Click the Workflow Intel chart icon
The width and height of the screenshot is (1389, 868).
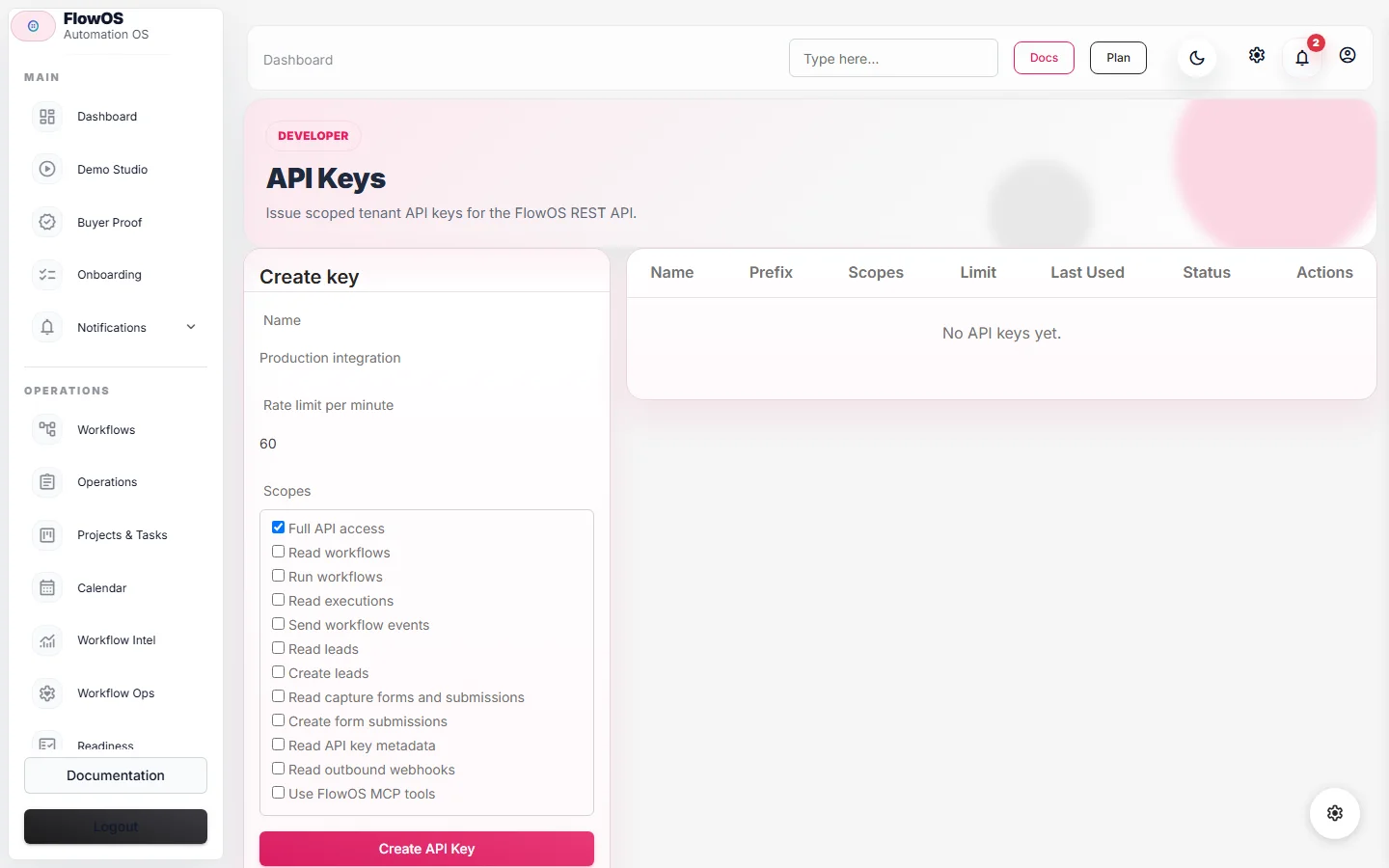[47, 640]
